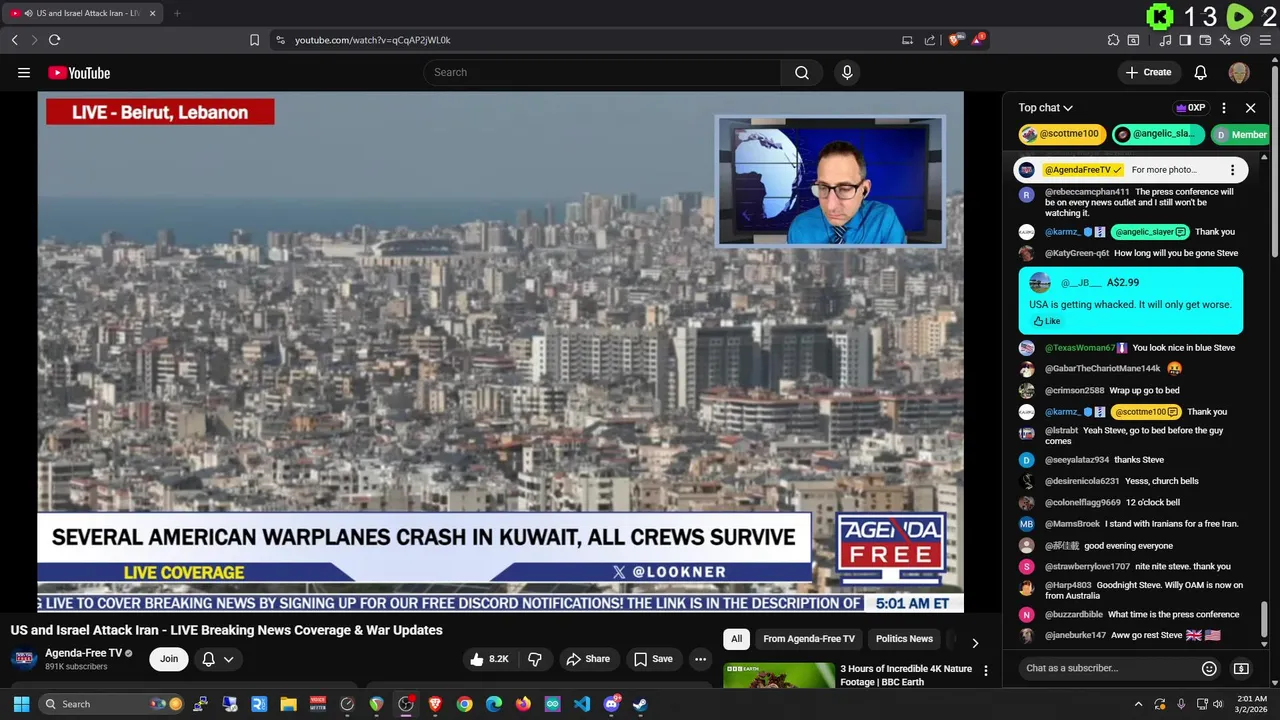Select the Member chip in chat
This screenshot has width=1280, height=720.
coord(1240,134)
